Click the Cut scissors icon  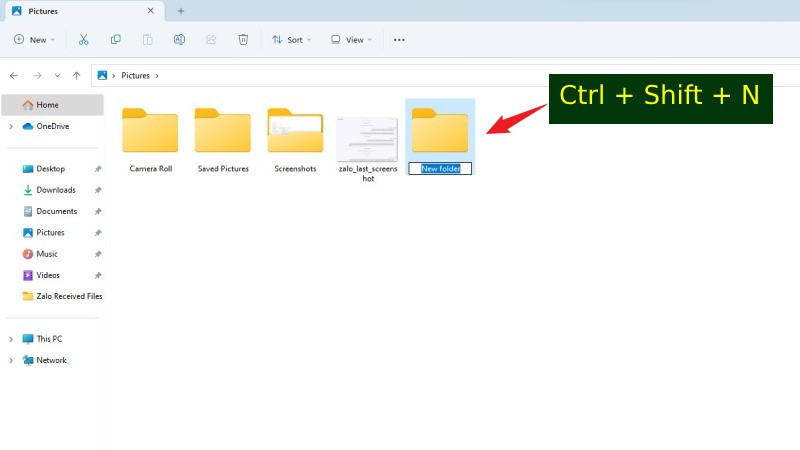pos(84,40)
